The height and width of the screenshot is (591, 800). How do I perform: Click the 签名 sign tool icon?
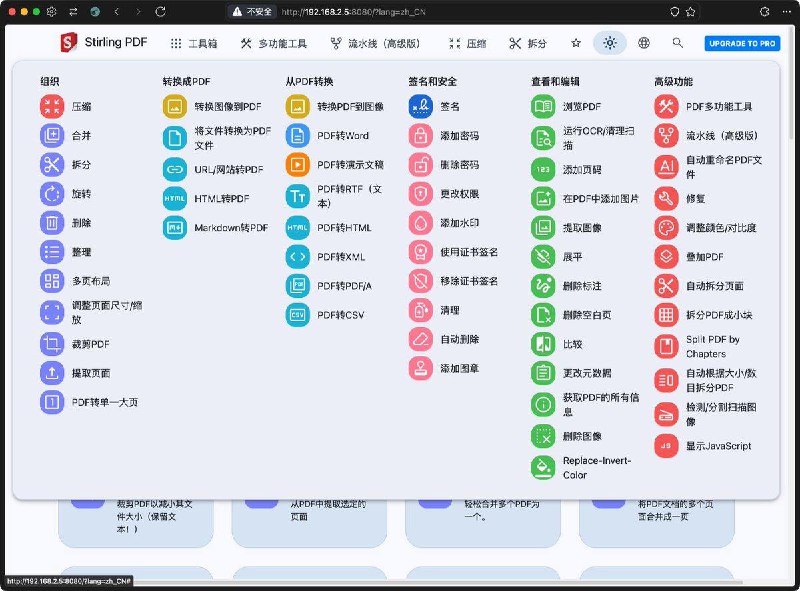[x=421, y=106]
